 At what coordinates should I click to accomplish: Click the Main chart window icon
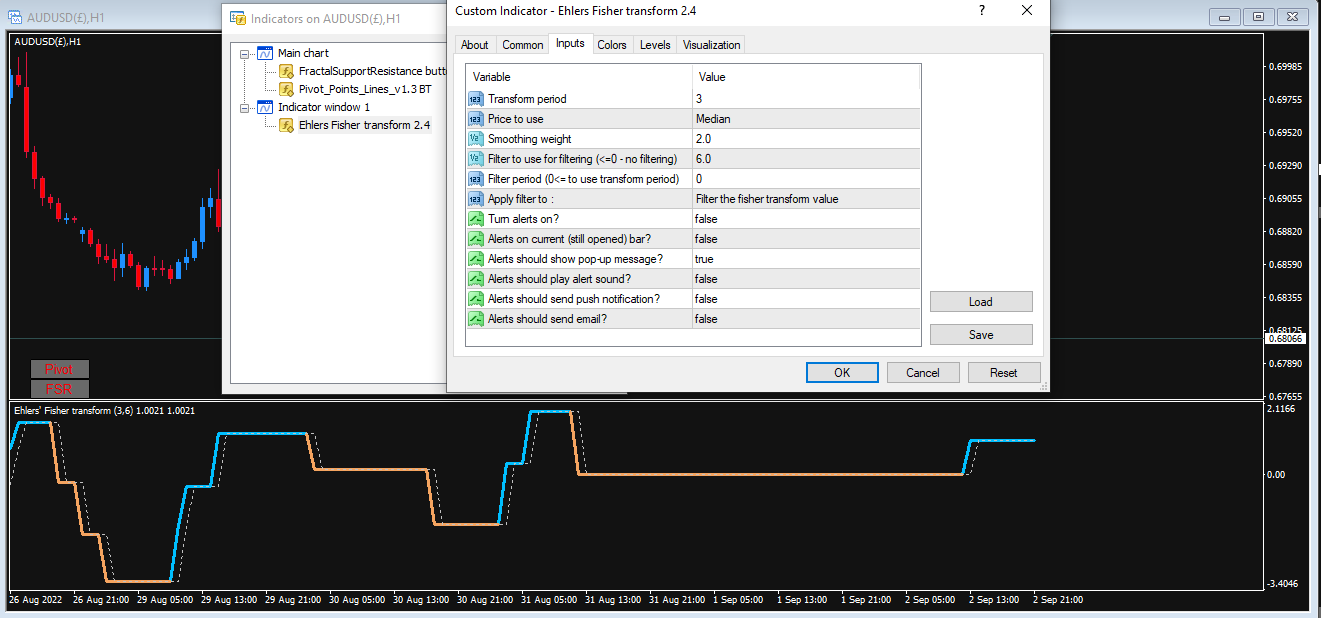(265, 53)
